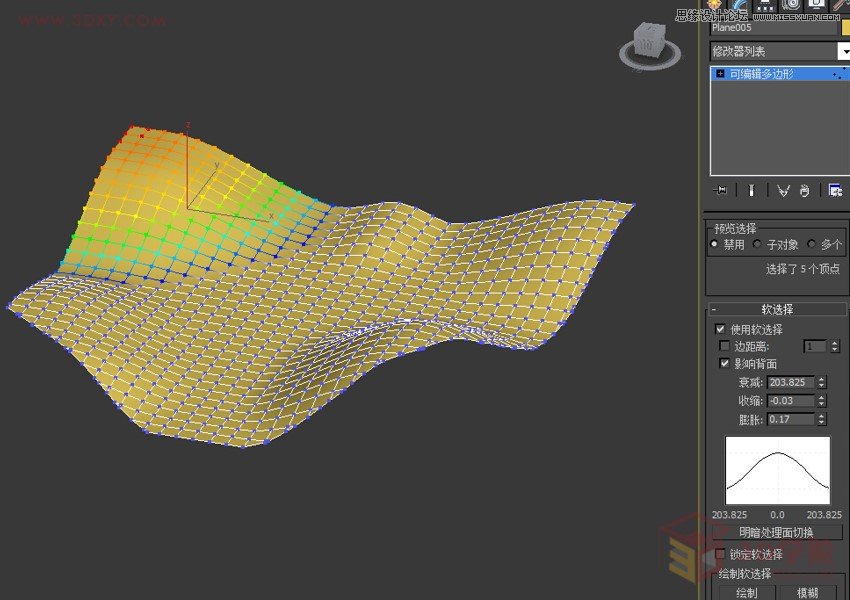Viewport: 850px width, 600px height.
Task: Uncheck the 影响背面 option
Action: click(725, 363)
